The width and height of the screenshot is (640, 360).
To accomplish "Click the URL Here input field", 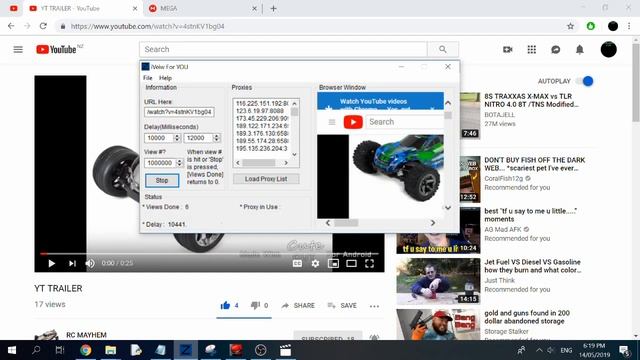I will coord(179,112).
